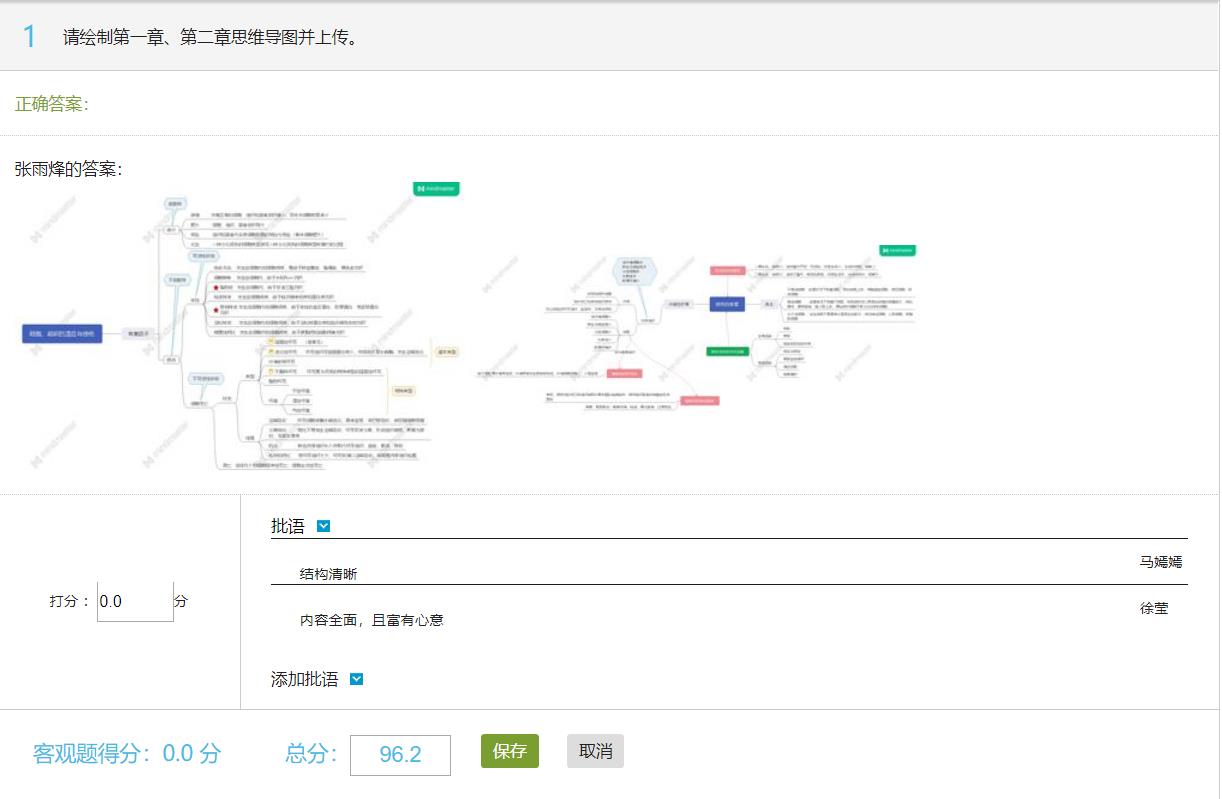Click the blue root node of left mind map
Screen dimensions: 1222x799
point(62,334)
